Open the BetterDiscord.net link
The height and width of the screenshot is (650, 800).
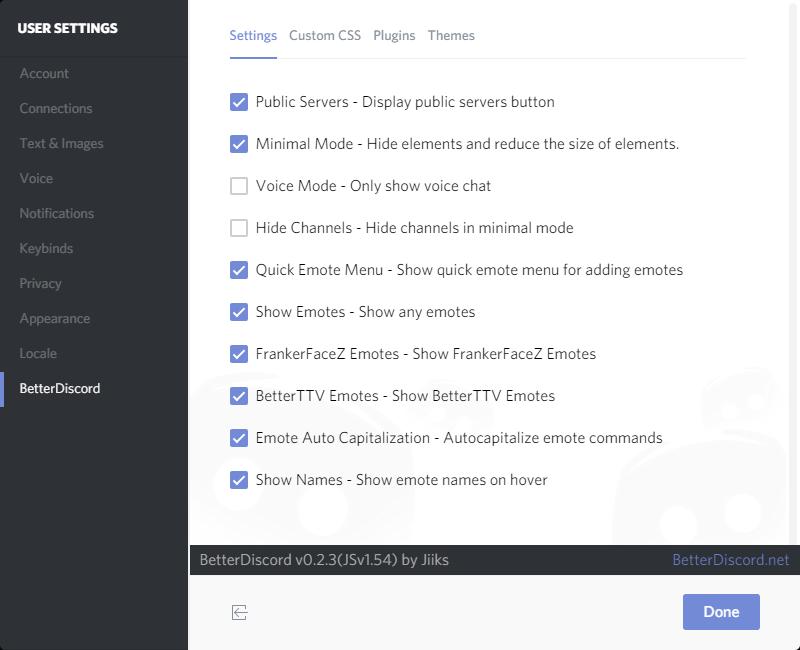(x=731, y=560)
